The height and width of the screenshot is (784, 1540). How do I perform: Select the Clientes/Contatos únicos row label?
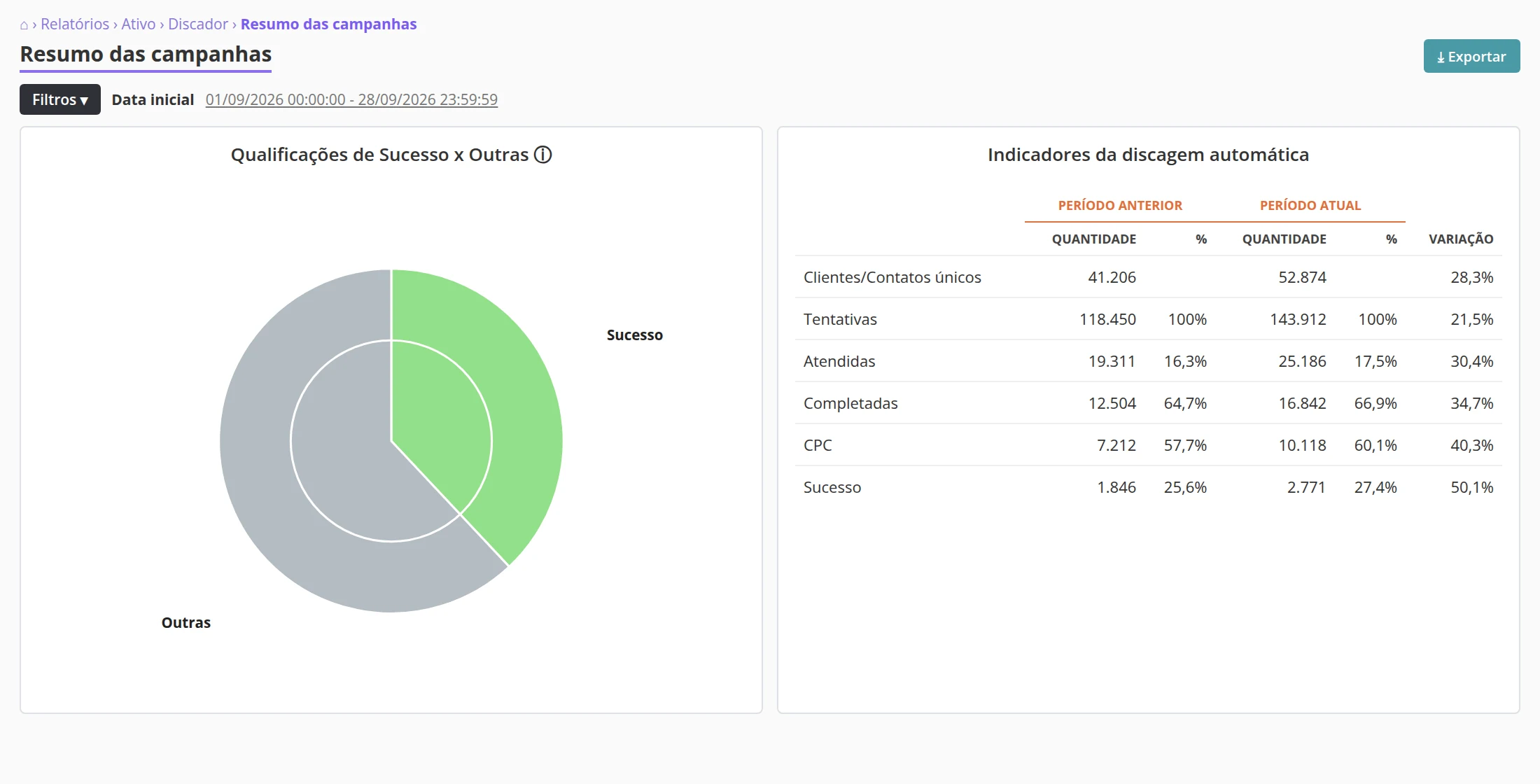(892, 277)
